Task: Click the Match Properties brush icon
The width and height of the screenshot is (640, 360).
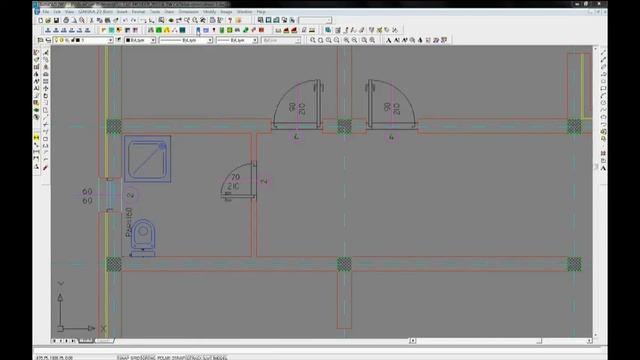Action: coord(116,20)
